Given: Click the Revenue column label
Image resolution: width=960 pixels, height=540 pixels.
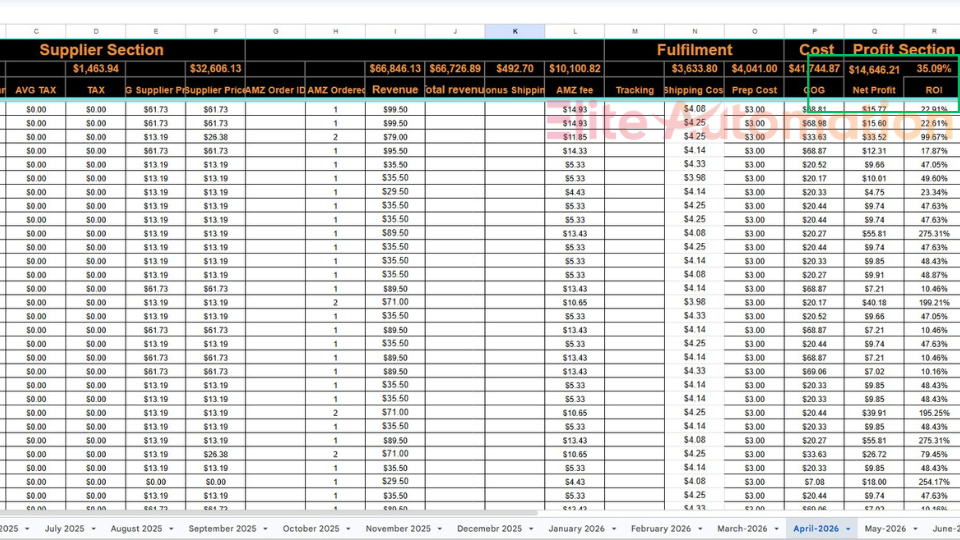Looking at the screenshot, I should click(395, 89).
